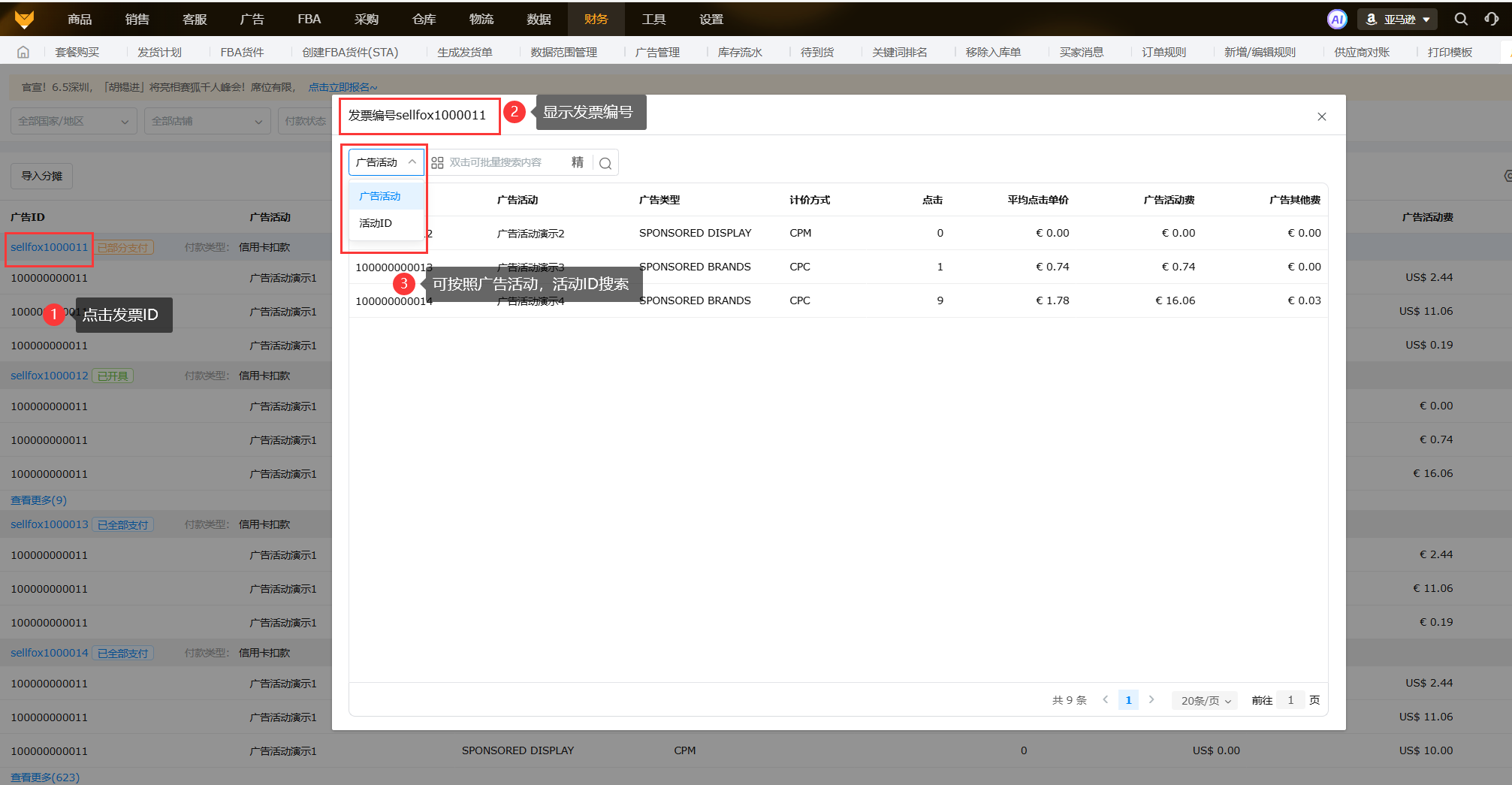Switch to the 新增/编辑规则 tab
Viewport: 1512px width, 785px height.
pyautogui.click(x=1260, y=52)
